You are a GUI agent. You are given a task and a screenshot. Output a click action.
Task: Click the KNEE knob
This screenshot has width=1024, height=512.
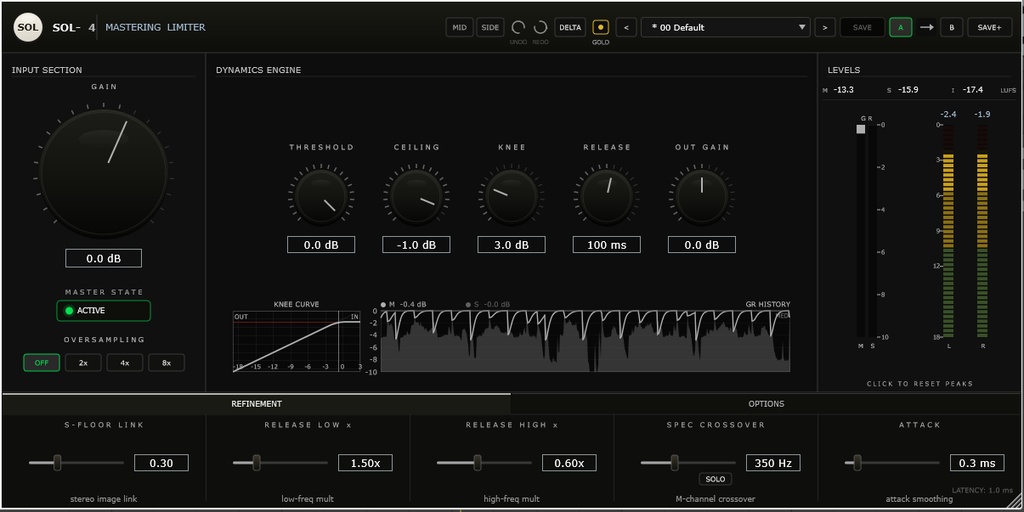(x=511, y=196)
